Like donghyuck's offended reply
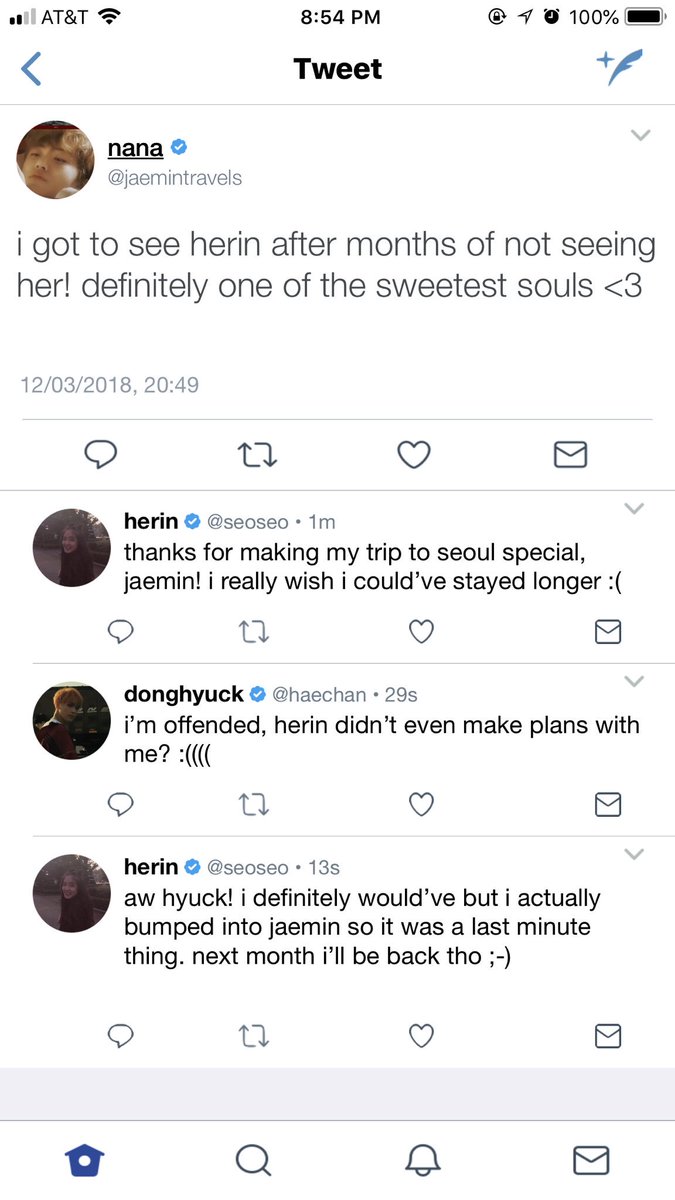The width and height of the screenshot is (675, 1200). pyautogui.click(x=422, y=804)
